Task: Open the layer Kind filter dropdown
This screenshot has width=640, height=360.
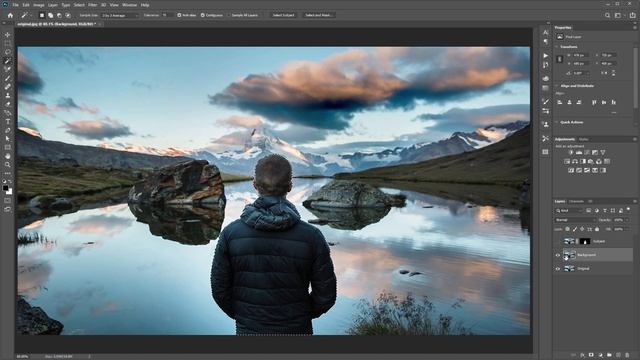Action: 570,211
